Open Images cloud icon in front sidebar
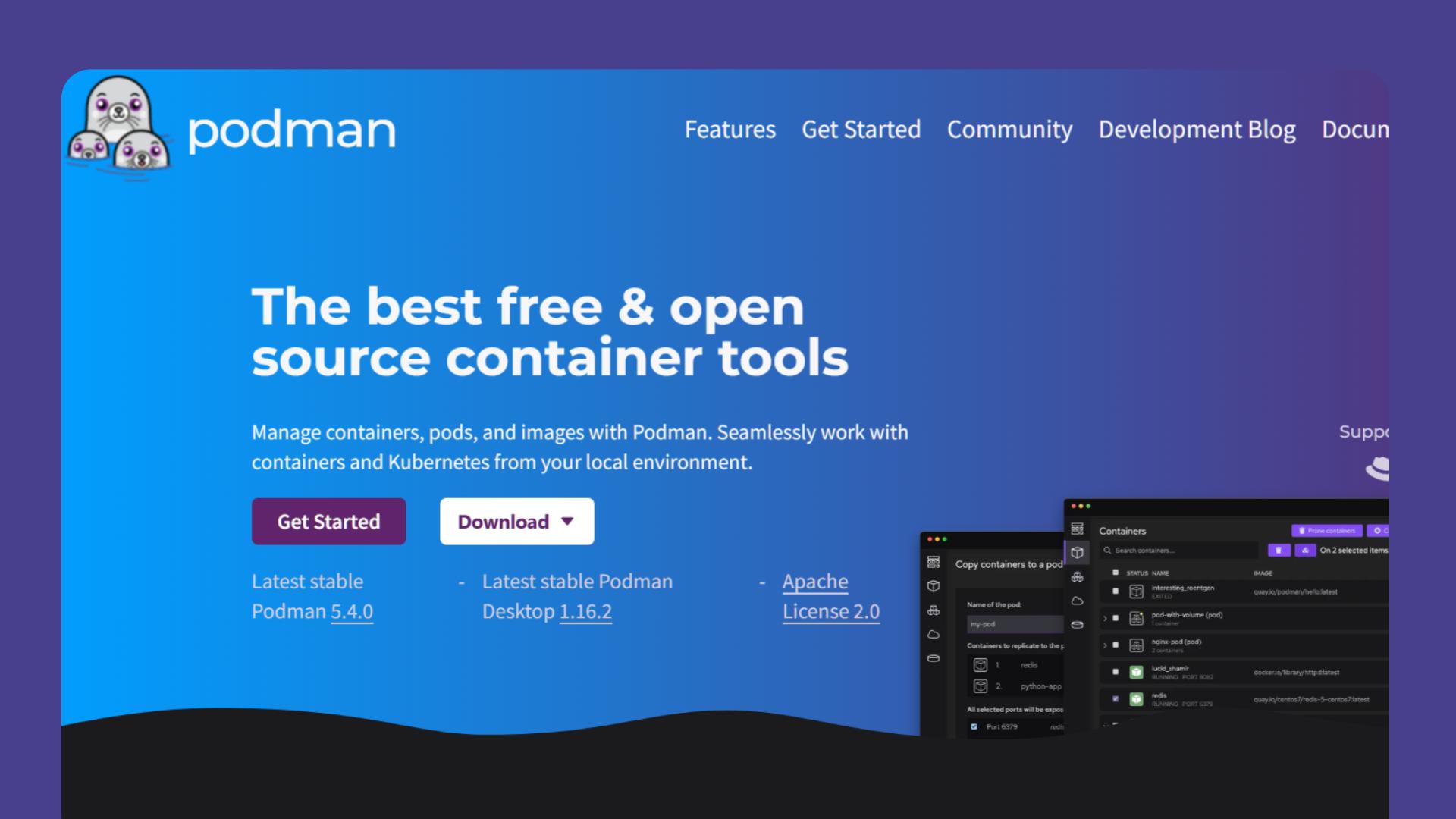The width and height of the screenshot is (1456, 819). [x=1077, y=601]
